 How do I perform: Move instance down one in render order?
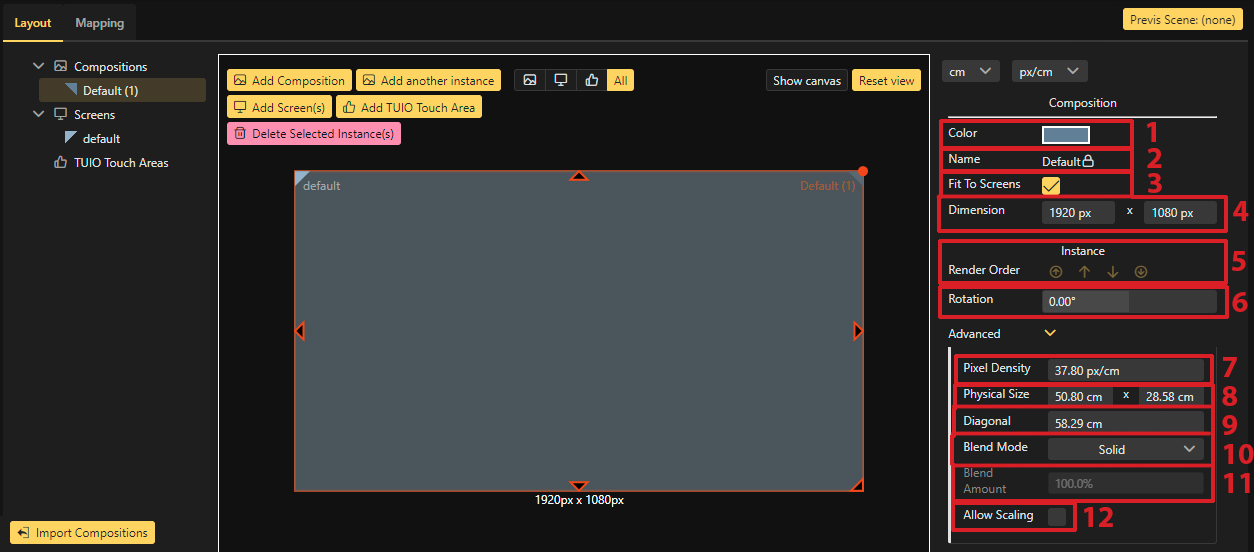pyautogui.click(x=1112, y=272)
